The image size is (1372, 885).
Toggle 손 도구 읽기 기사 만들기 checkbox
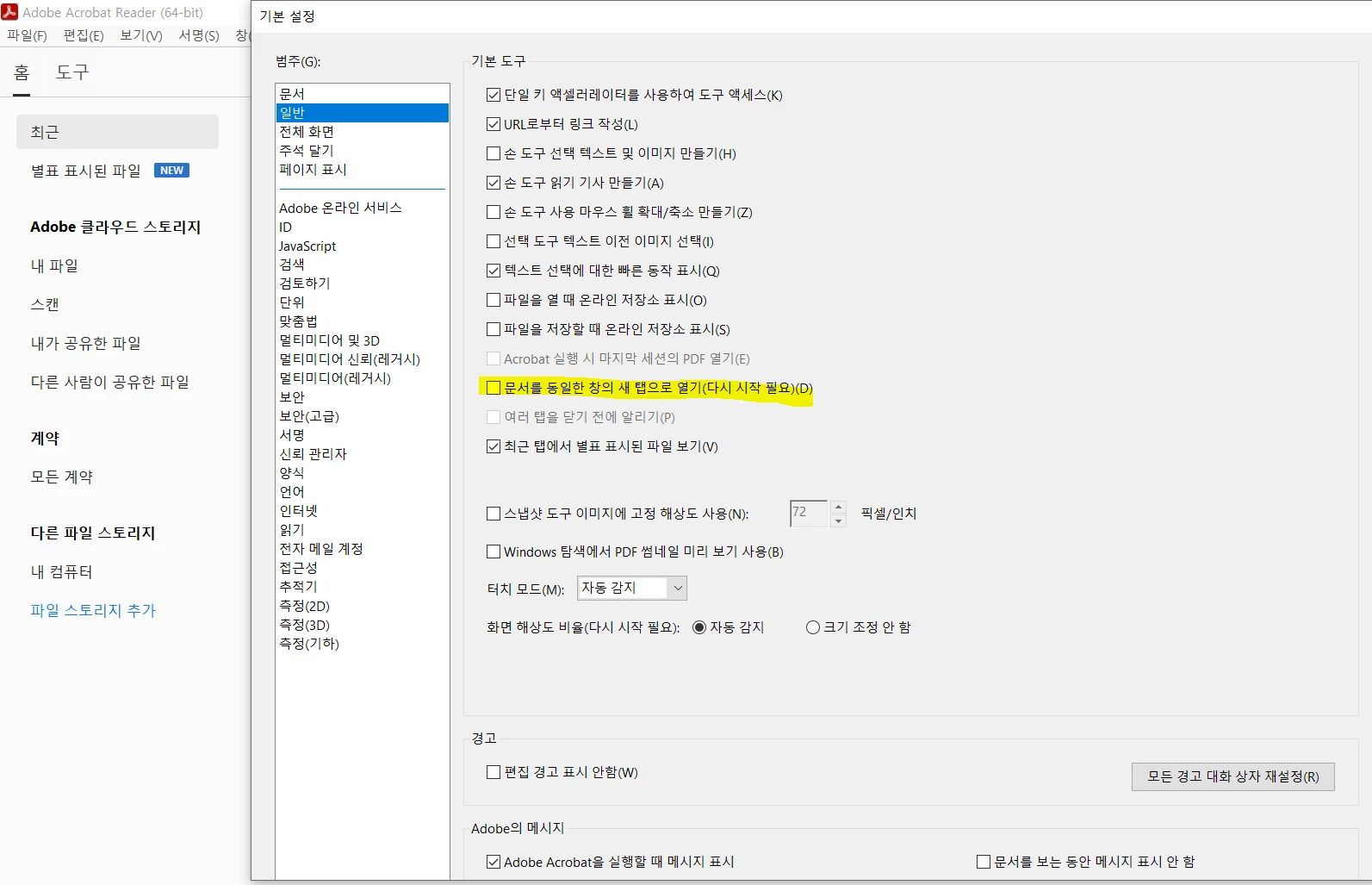tap(494, 183)
